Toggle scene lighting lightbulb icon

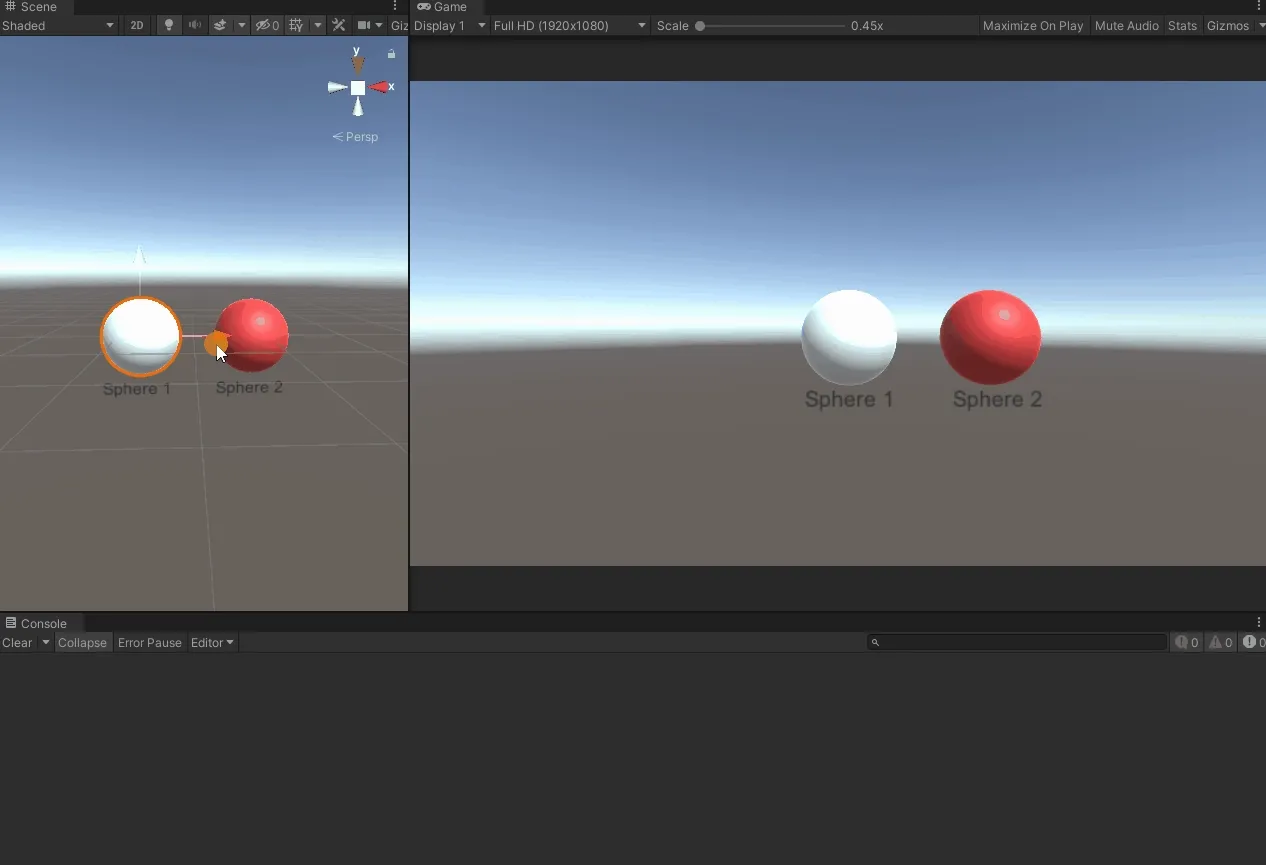(x=169, y=25)
